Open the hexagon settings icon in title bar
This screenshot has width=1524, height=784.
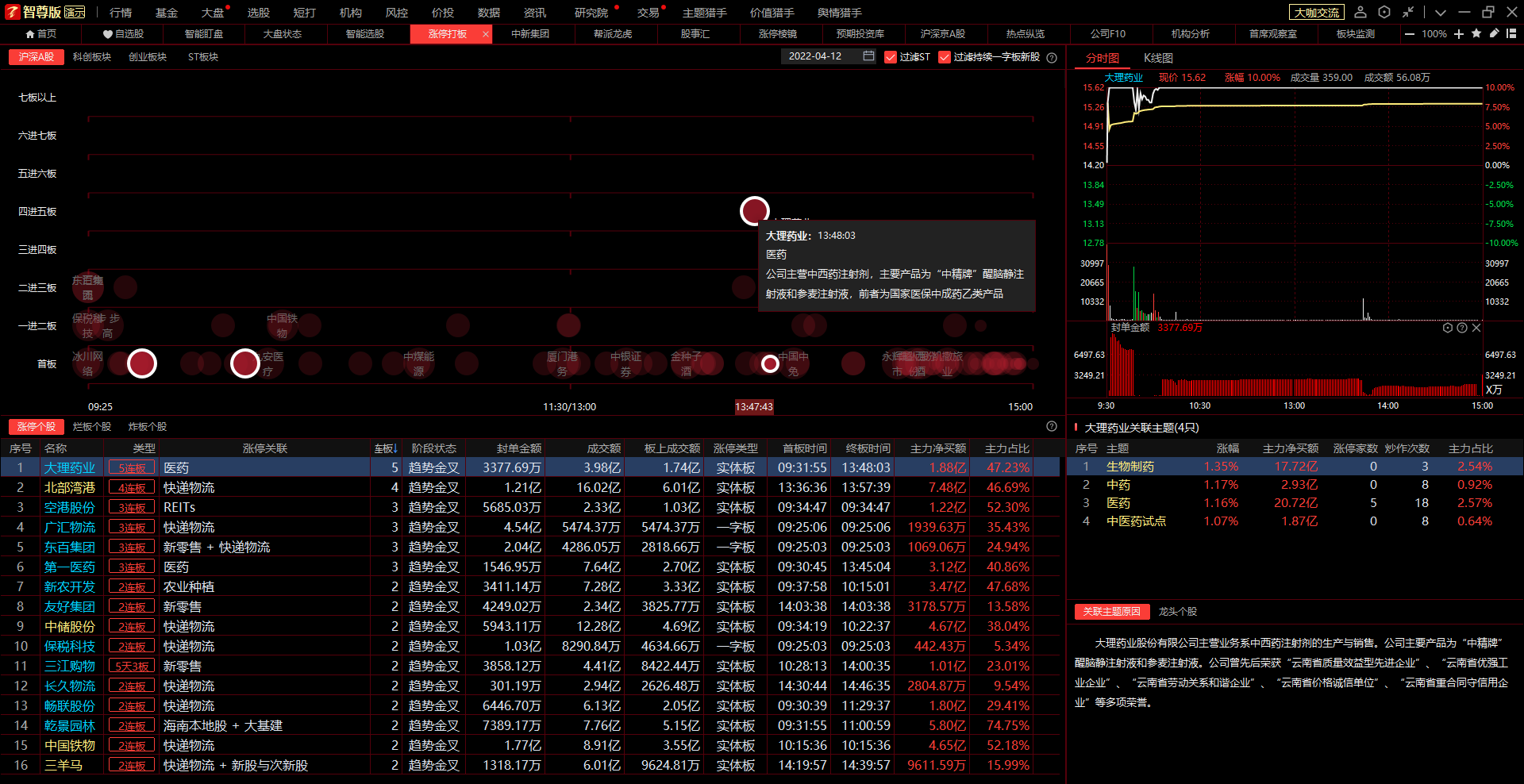1384,12
